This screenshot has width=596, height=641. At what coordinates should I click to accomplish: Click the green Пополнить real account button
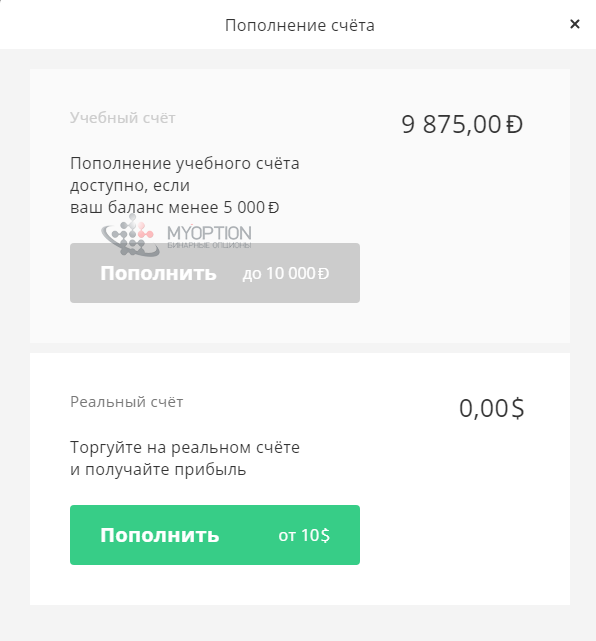pyautogui.click(x=215, y=535)
